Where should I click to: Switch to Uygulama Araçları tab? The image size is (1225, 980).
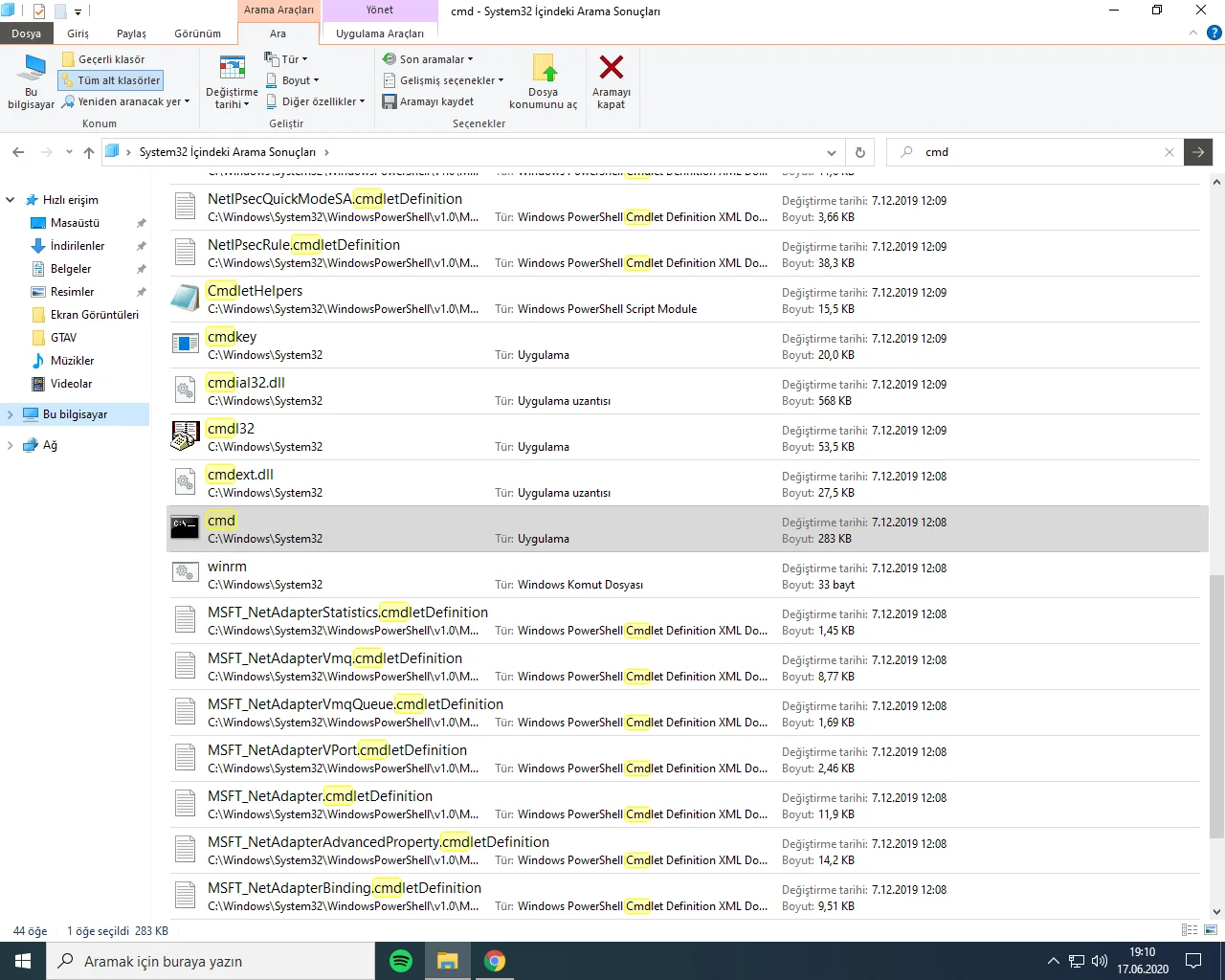point(380,33)
